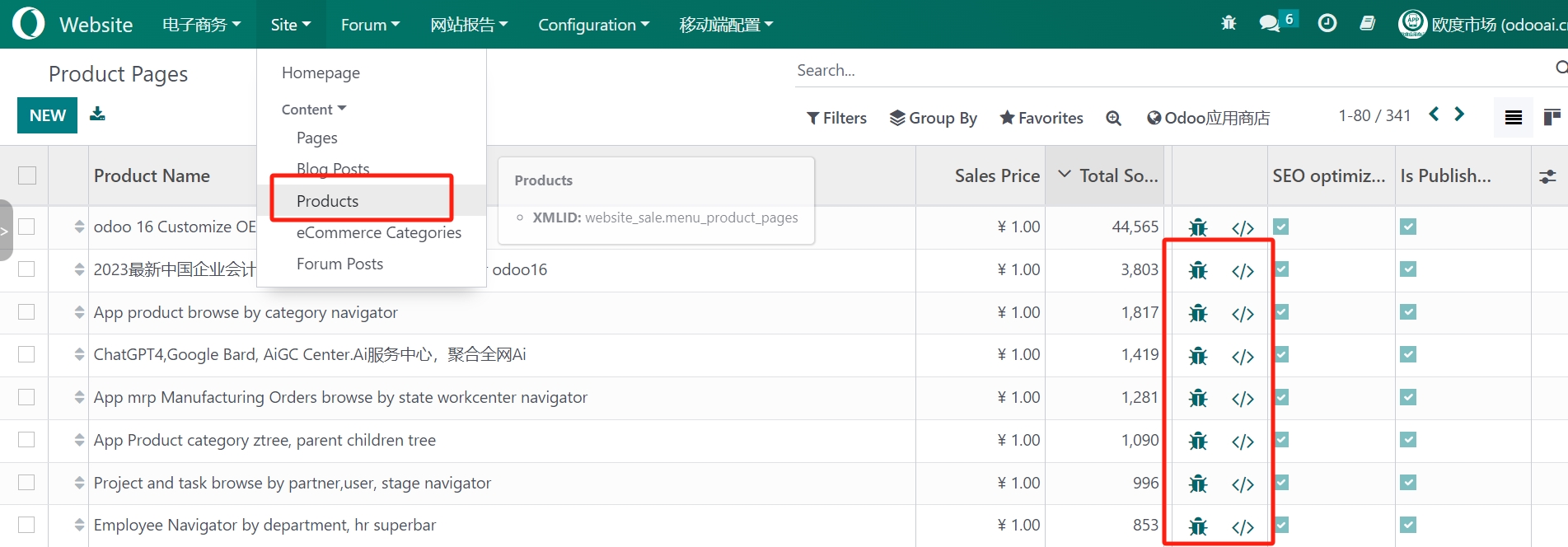Collapse the Content submenu

tap(314, 110)
